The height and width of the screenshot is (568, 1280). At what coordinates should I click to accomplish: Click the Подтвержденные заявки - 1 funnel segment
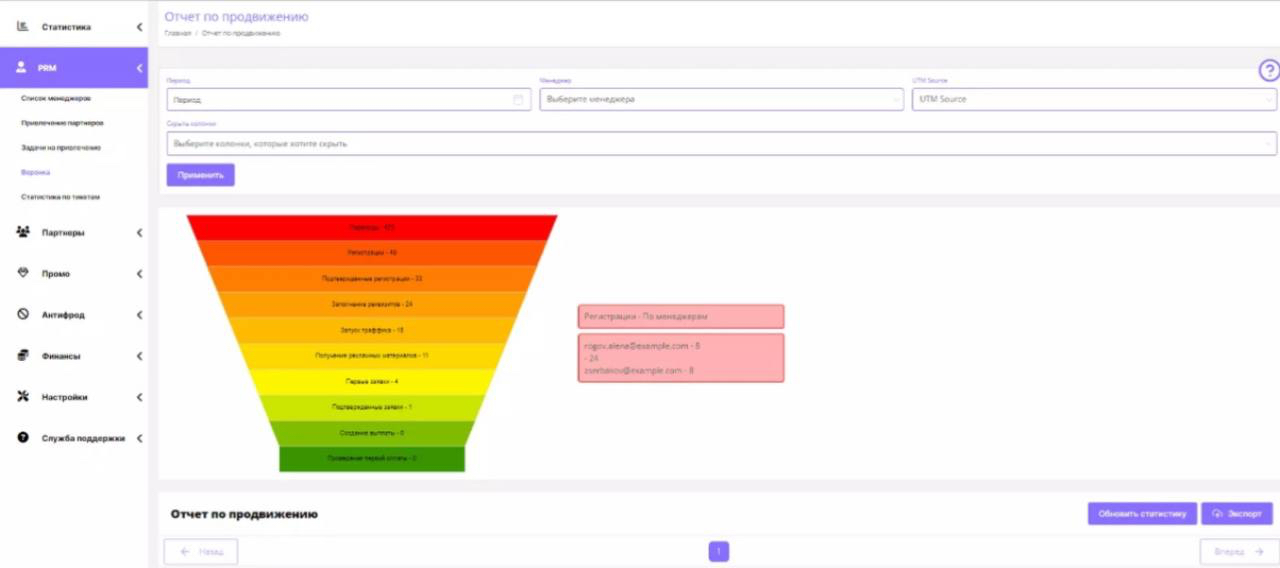pos(372,408)
